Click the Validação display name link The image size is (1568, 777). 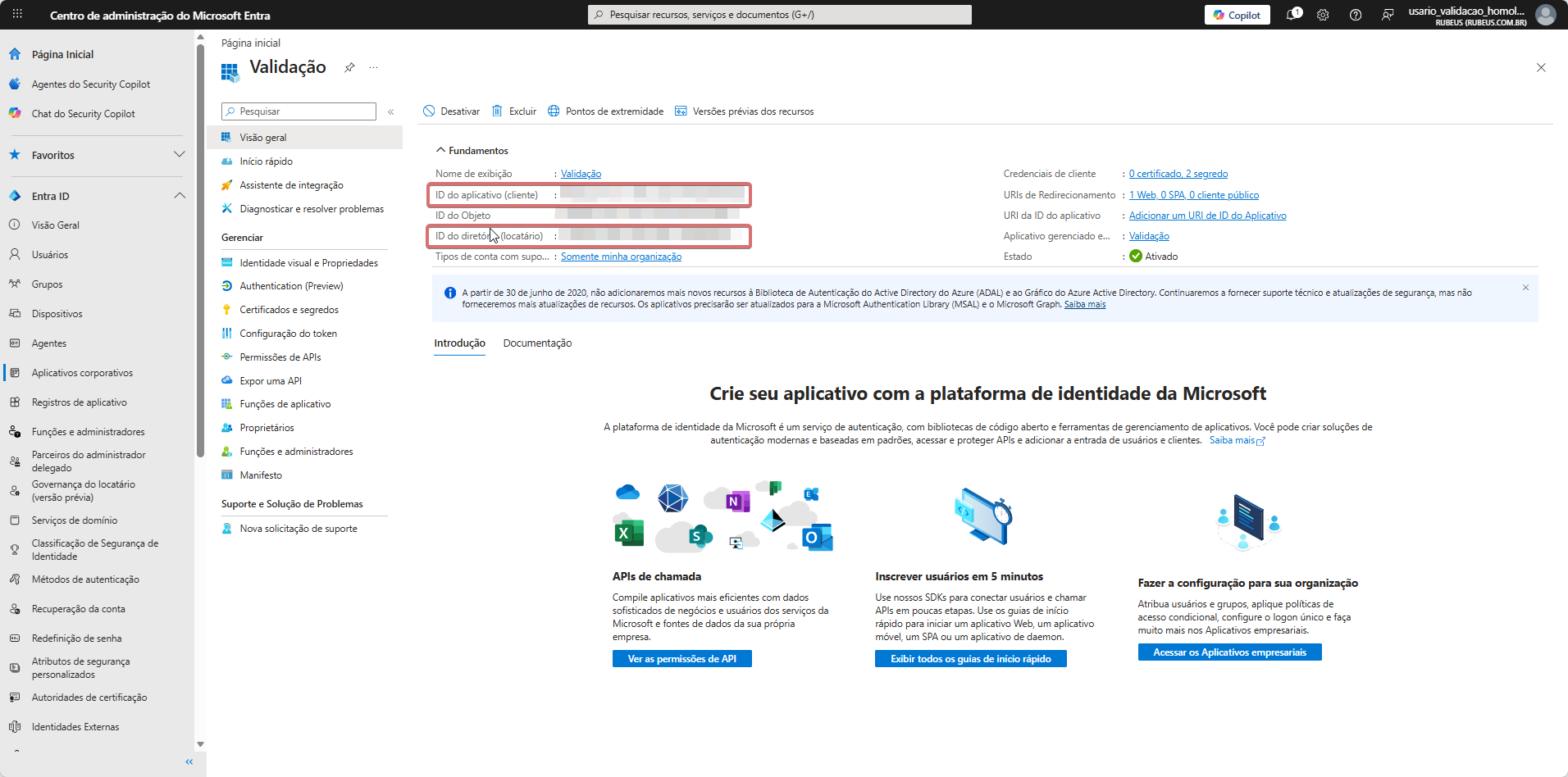pyautogui.click(x=581, y=174)
